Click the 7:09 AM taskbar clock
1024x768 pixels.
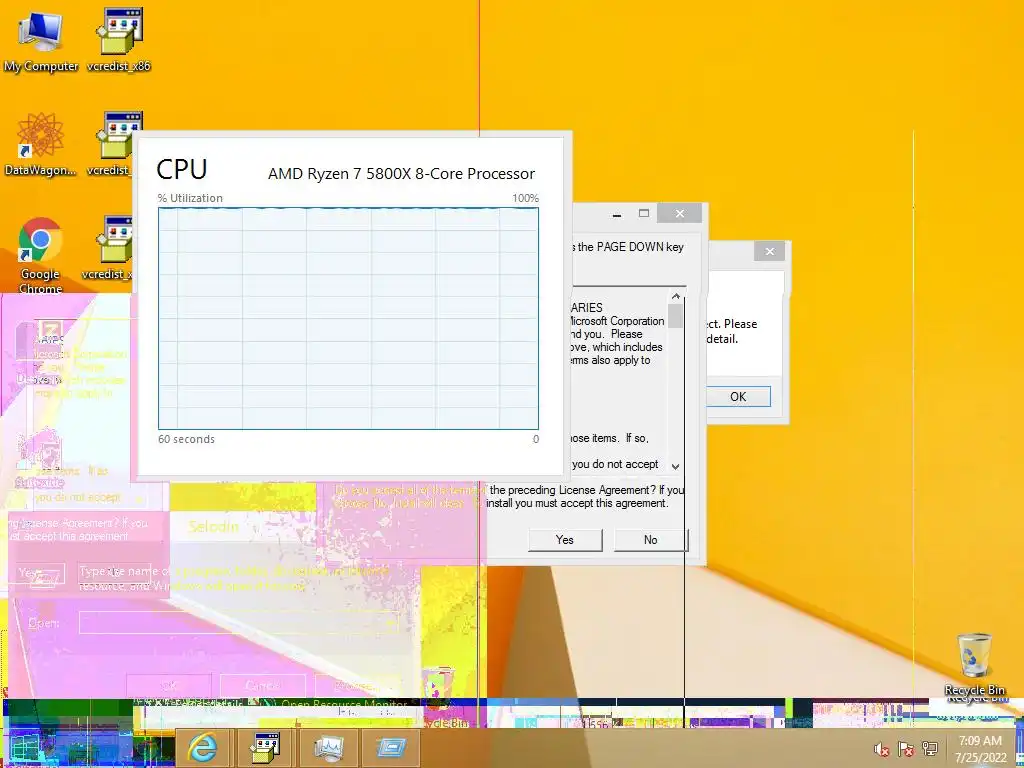[980, 741]
